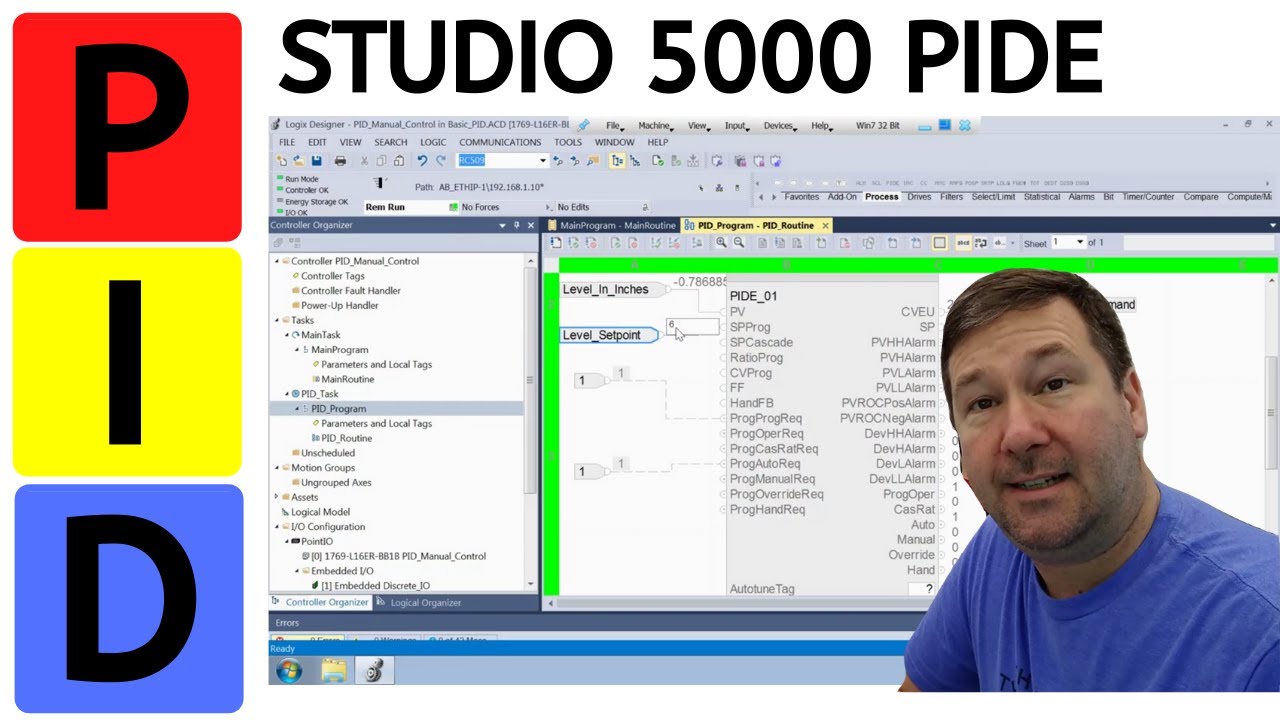Screen dimensions: 1280x720
Task: Select the Timer/Counter instruction tab
Action: [x=1148, y=197]
